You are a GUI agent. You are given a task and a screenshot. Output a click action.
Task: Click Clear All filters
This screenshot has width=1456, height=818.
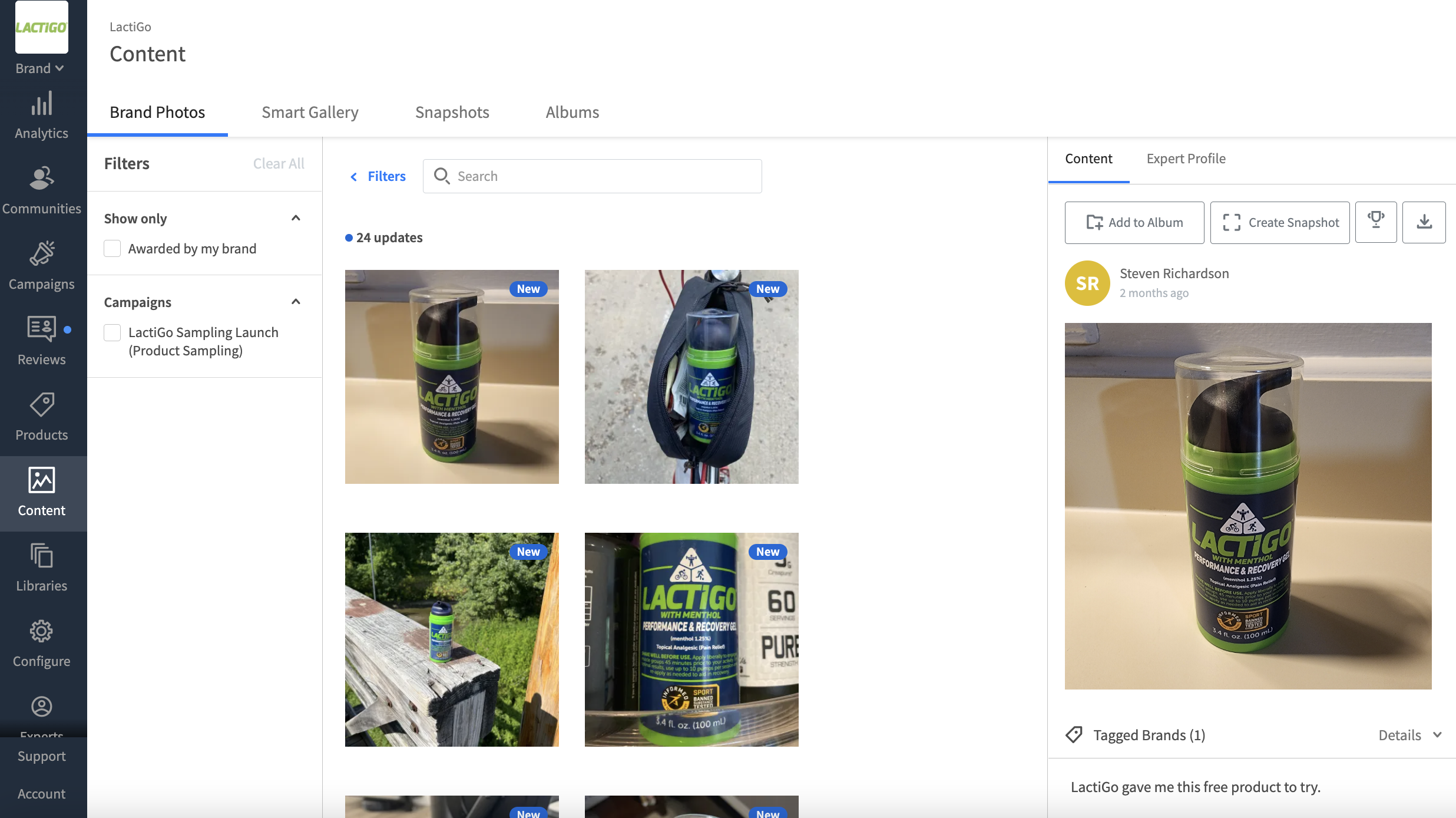click(279, 163)
